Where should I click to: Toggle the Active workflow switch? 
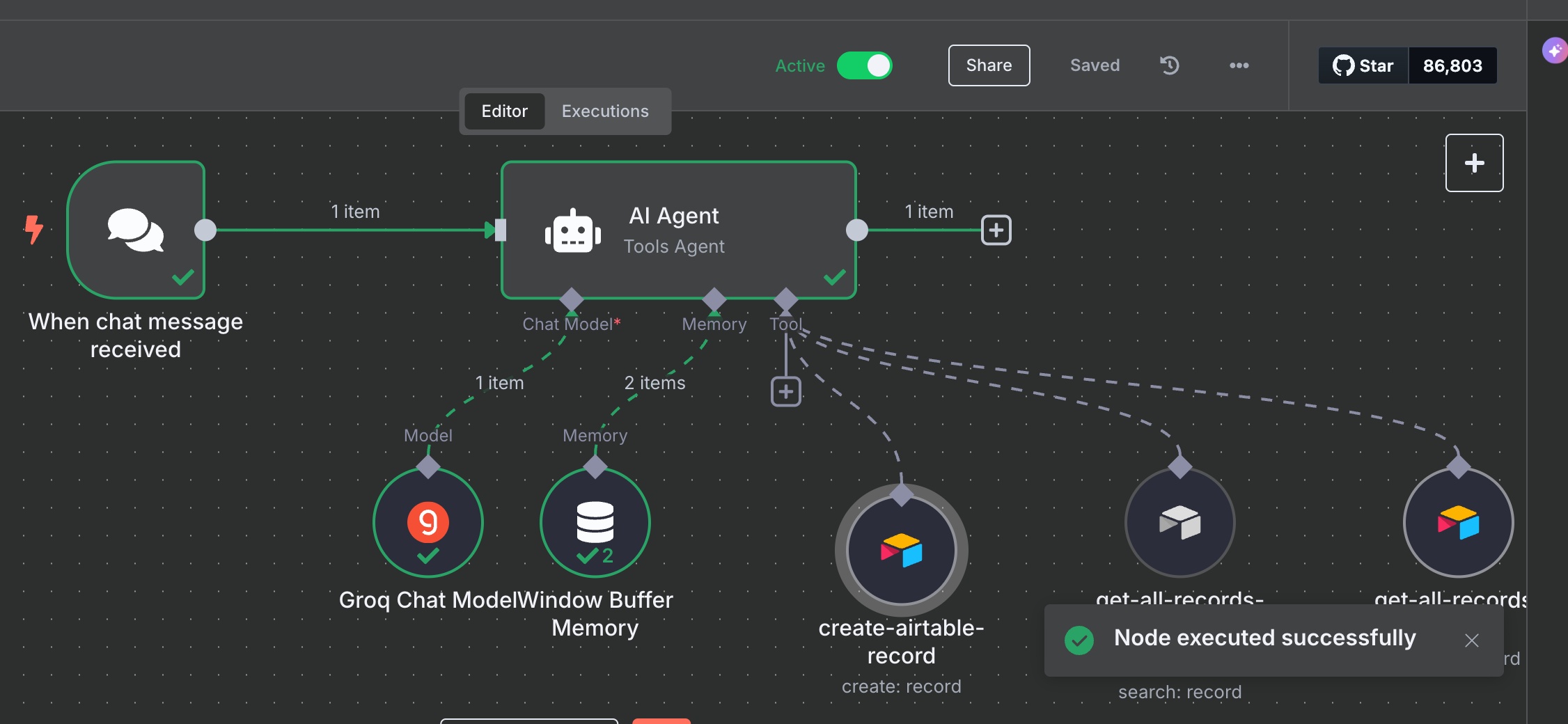pyautogui.click(x=864, y=65)
